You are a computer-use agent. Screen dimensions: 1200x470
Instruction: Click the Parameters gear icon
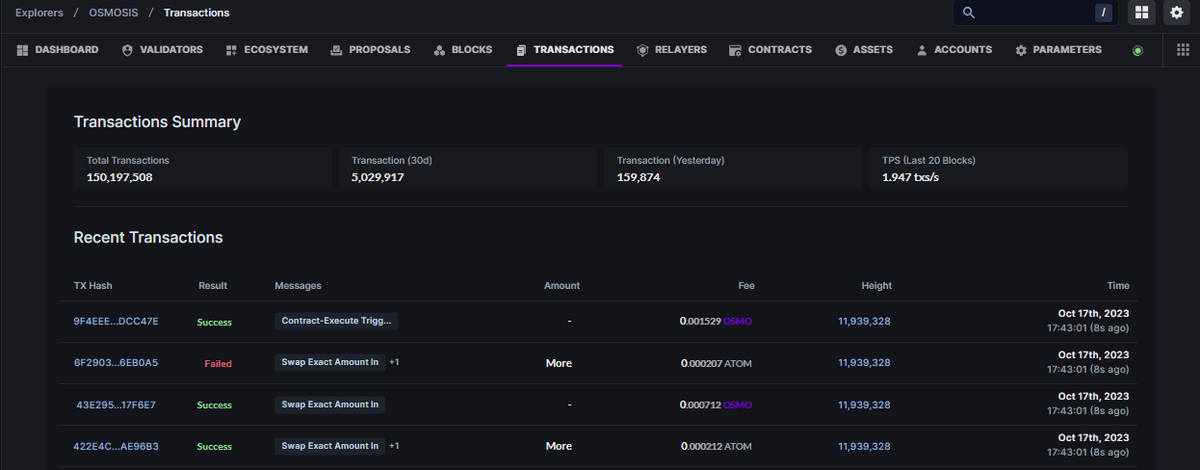coord(1021,50)
